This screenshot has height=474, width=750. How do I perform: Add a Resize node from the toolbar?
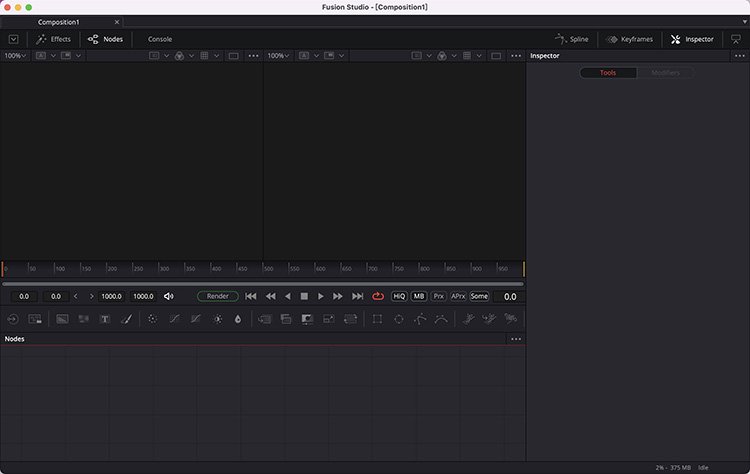click(329, 319)
